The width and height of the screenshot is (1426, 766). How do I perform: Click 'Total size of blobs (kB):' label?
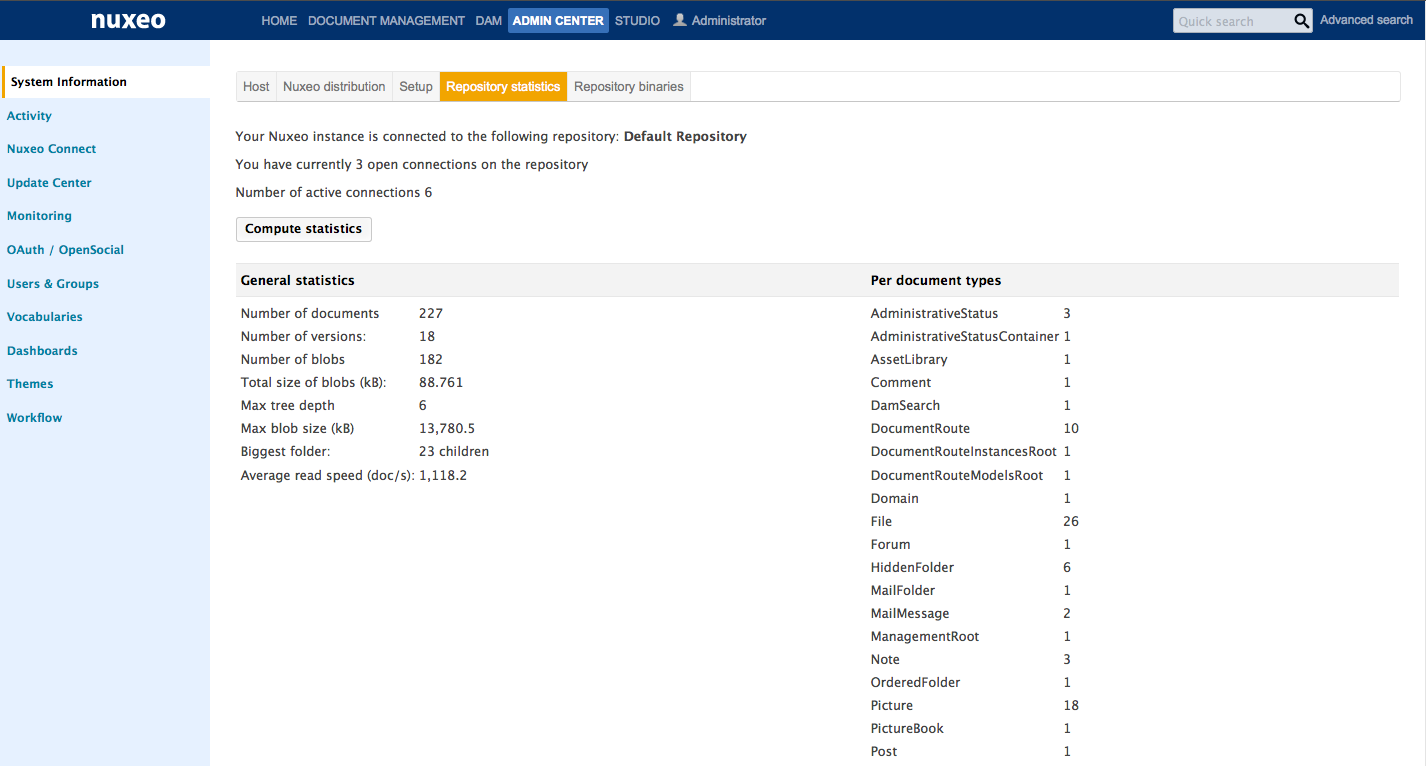pyautogui.click(x=314, y=382)
